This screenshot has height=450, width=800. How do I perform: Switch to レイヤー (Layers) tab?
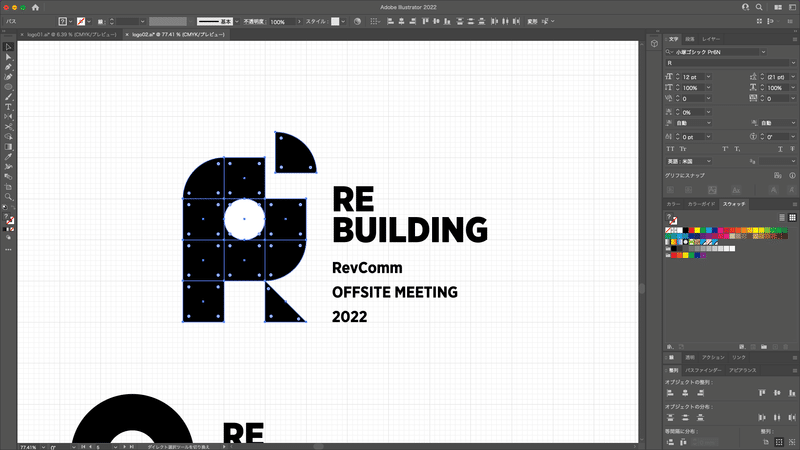pyautogui.click(x=711, y=39)
